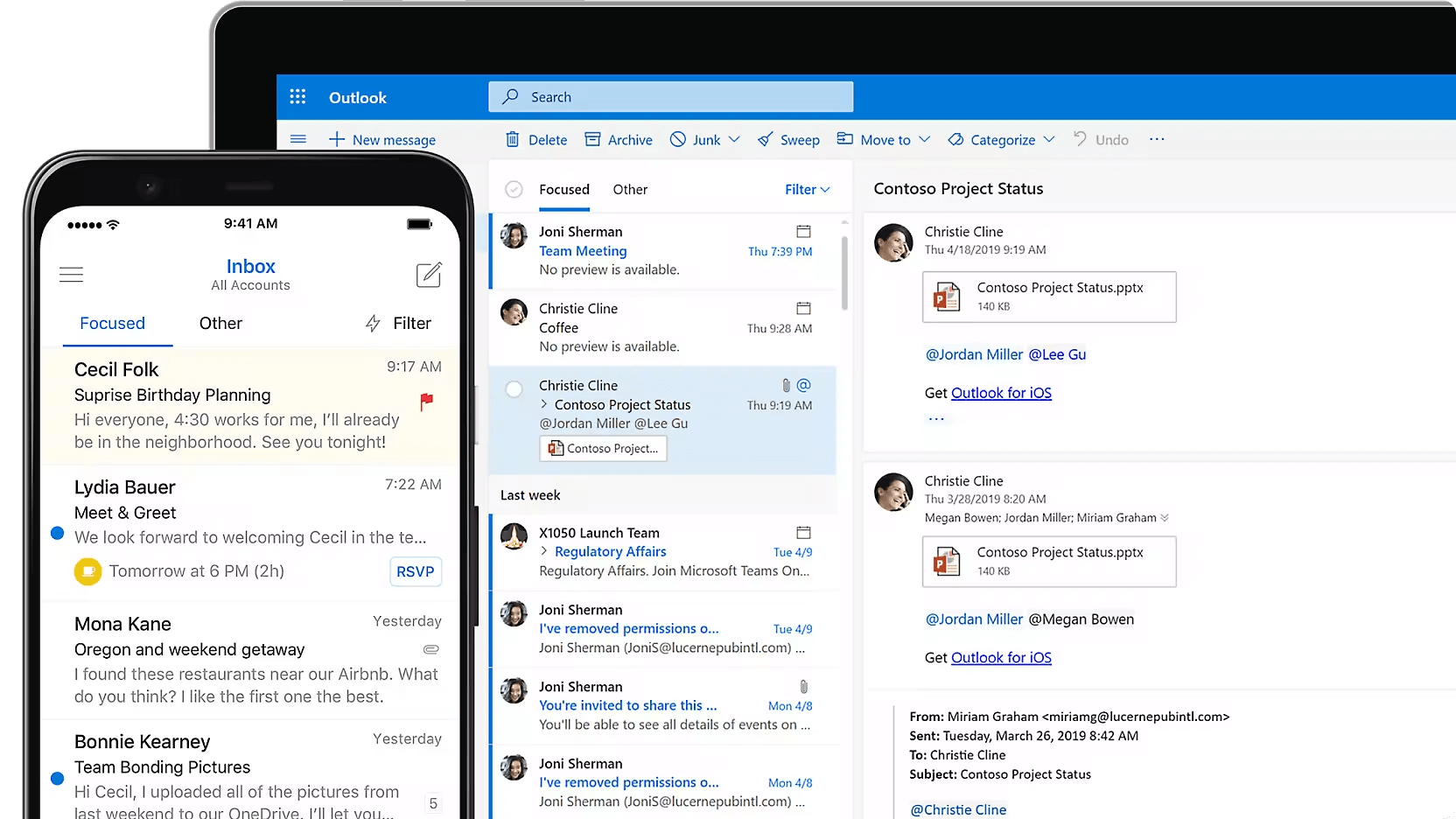Click the @Megan Bowen mention
1456x819 pixels.
1081,619
